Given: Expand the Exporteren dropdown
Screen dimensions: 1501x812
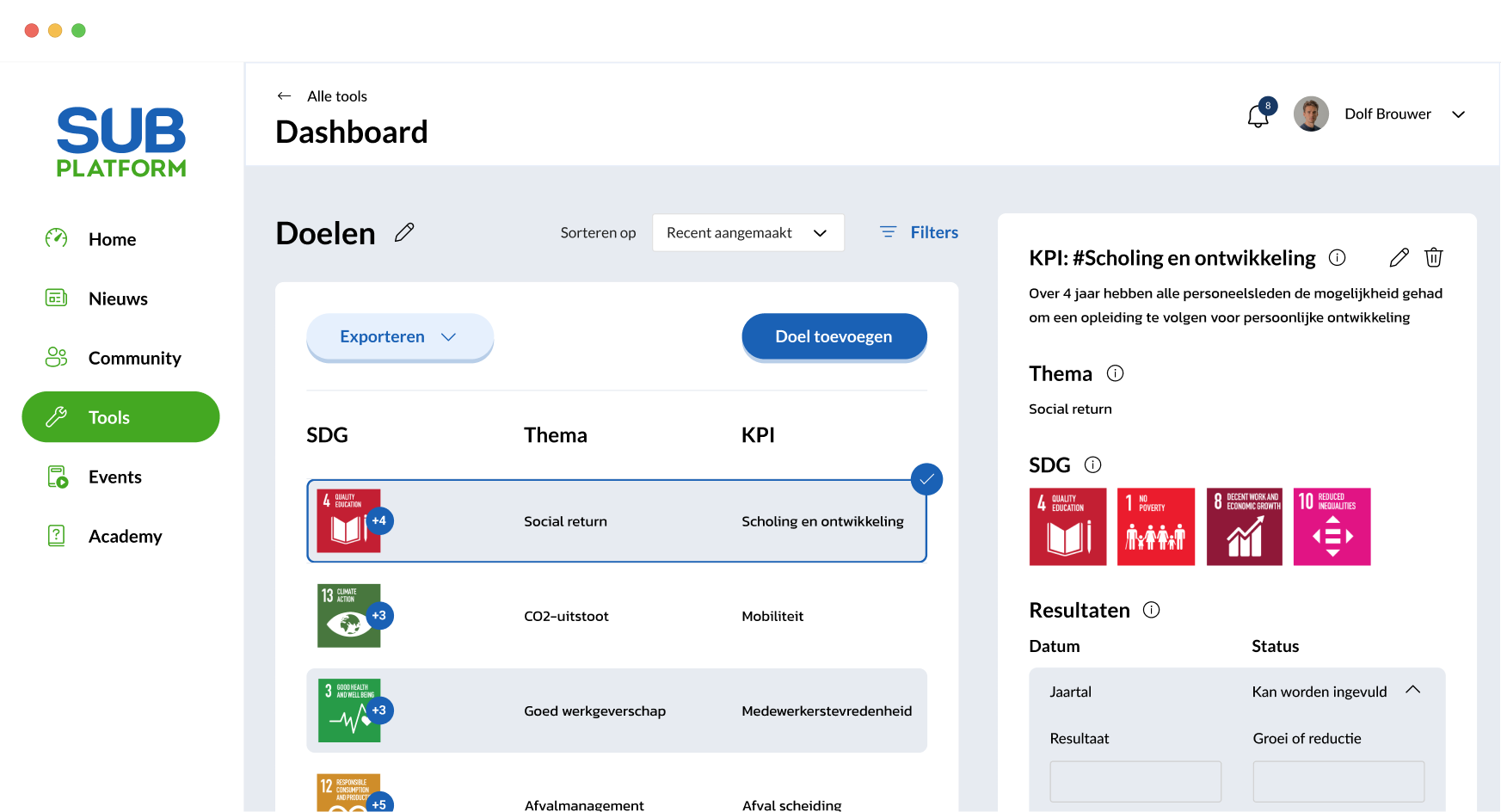Looking at the screenshot, I should click(399, 337).
